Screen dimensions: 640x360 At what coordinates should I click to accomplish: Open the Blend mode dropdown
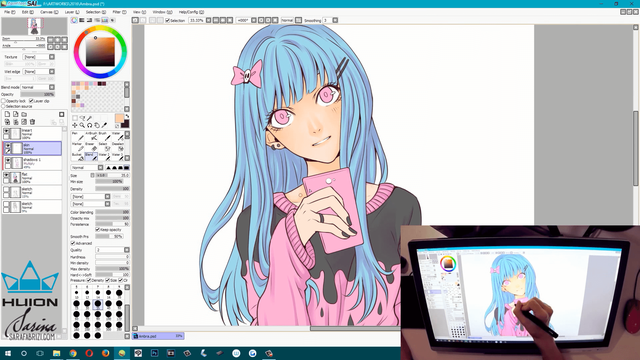click(x=38, y=87)
